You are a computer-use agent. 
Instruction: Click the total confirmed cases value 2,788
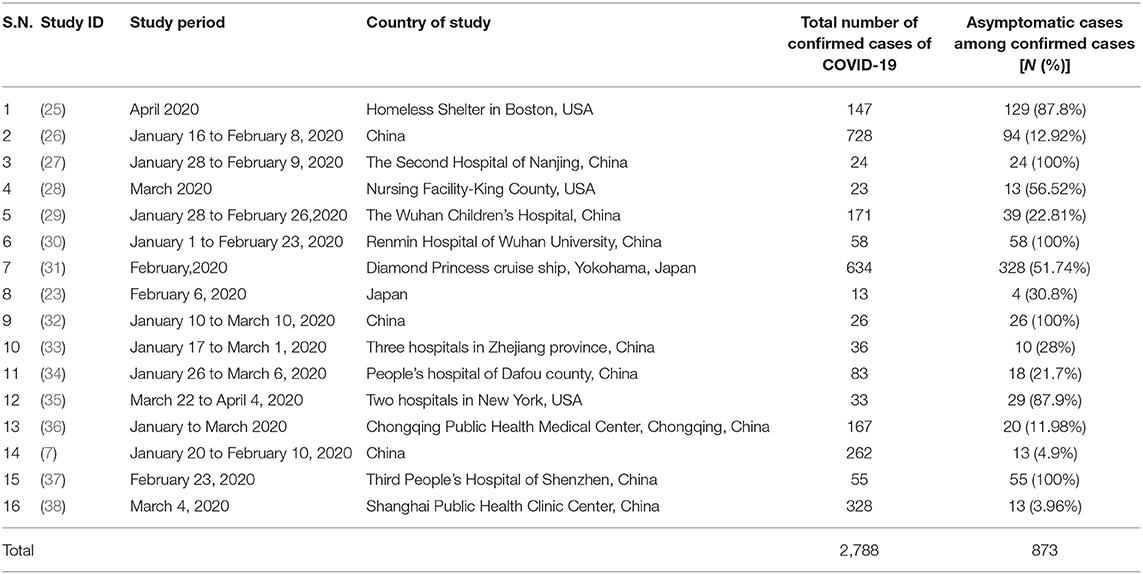click(x=858, y=549)
